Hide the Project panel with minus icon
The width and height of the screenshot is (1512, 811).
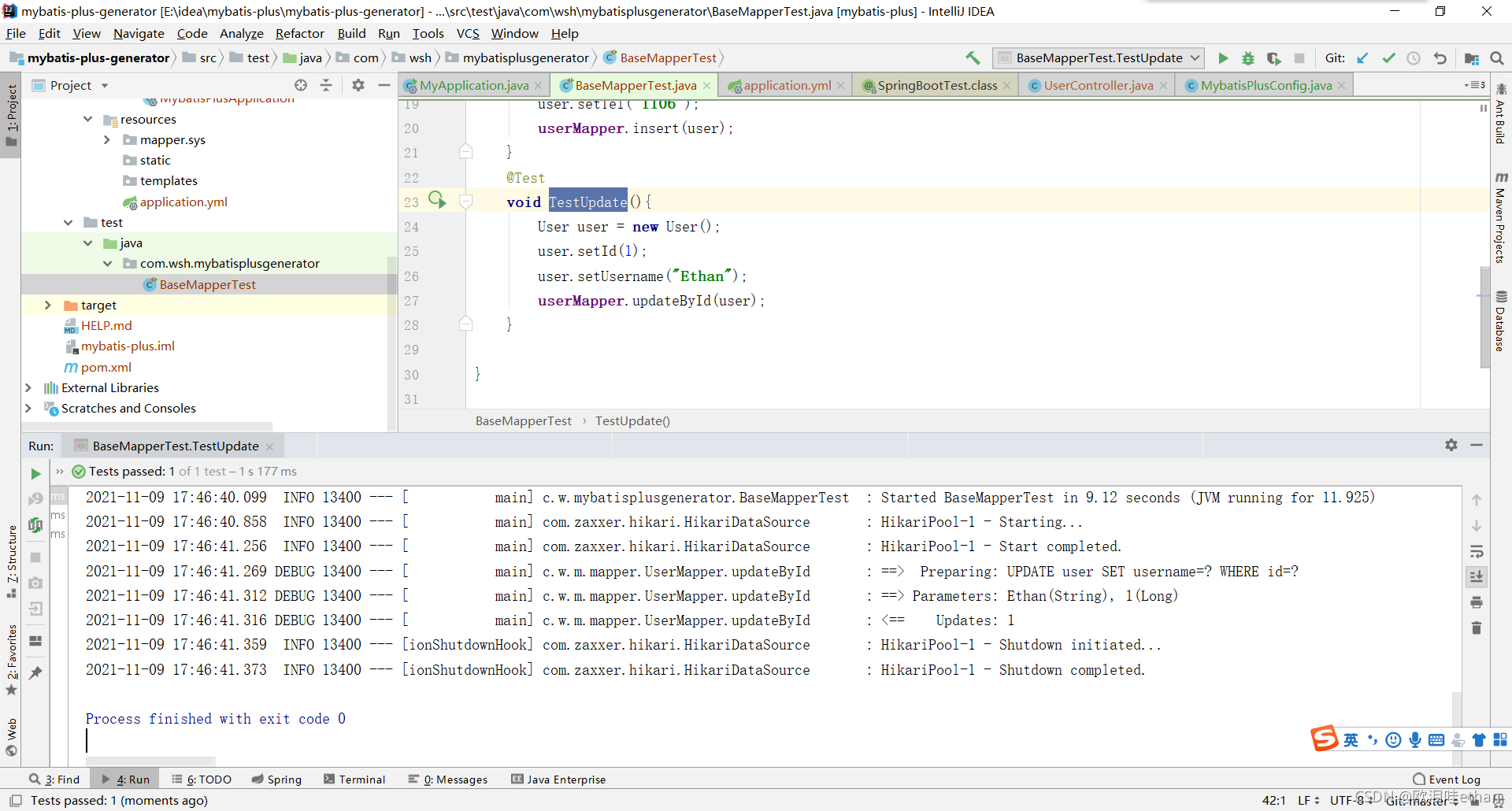[x=384, y=85]
